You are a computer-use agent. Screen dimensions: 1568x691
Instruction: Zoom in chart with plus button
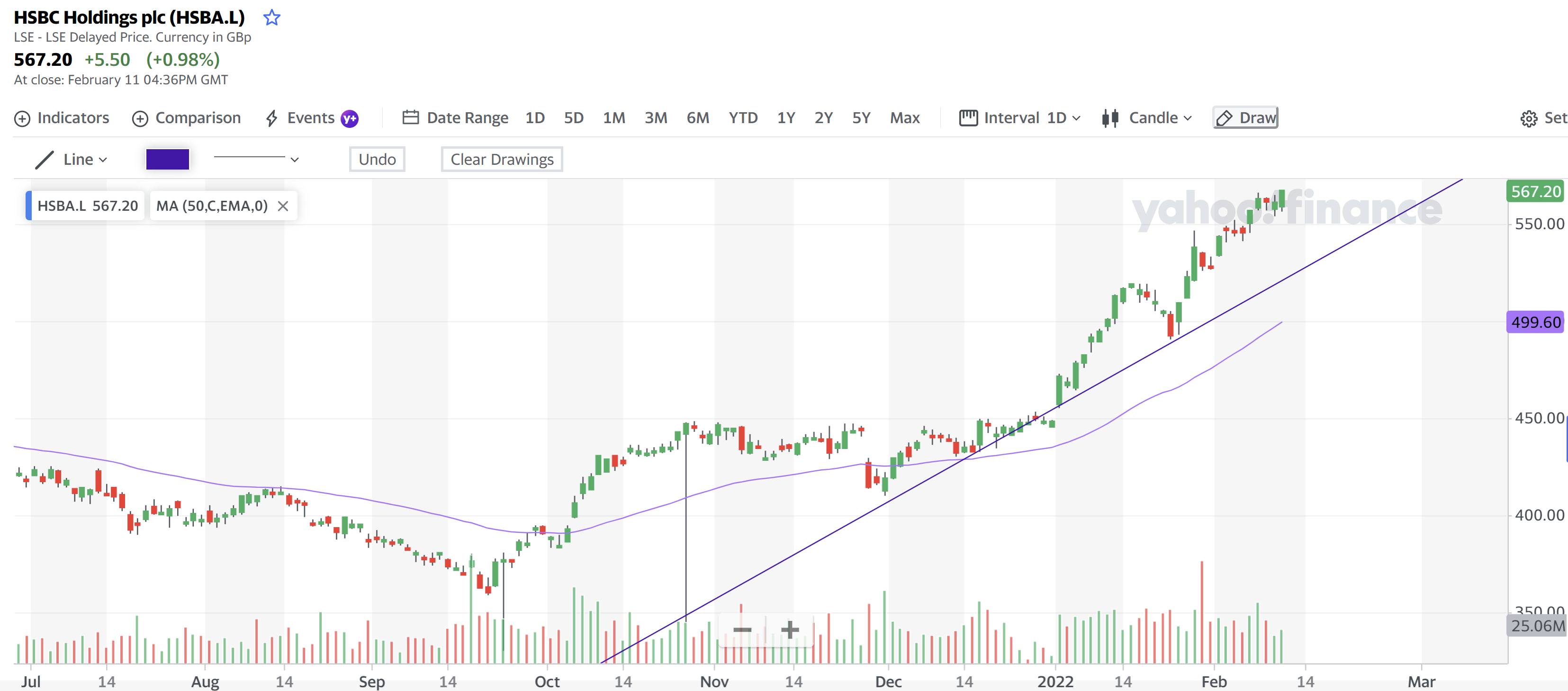coord(790,629)
